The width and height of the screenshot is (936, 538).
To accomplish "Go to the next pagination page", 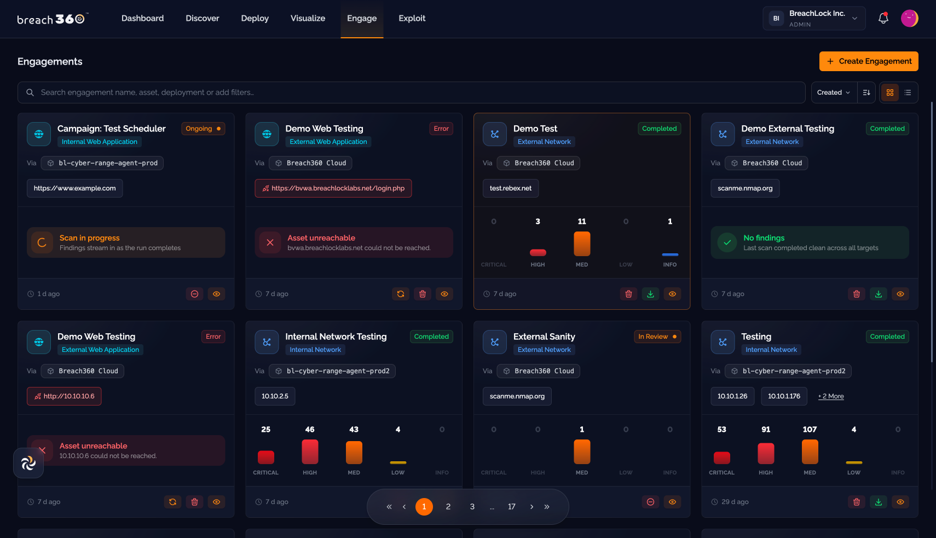I will [532, 507].
